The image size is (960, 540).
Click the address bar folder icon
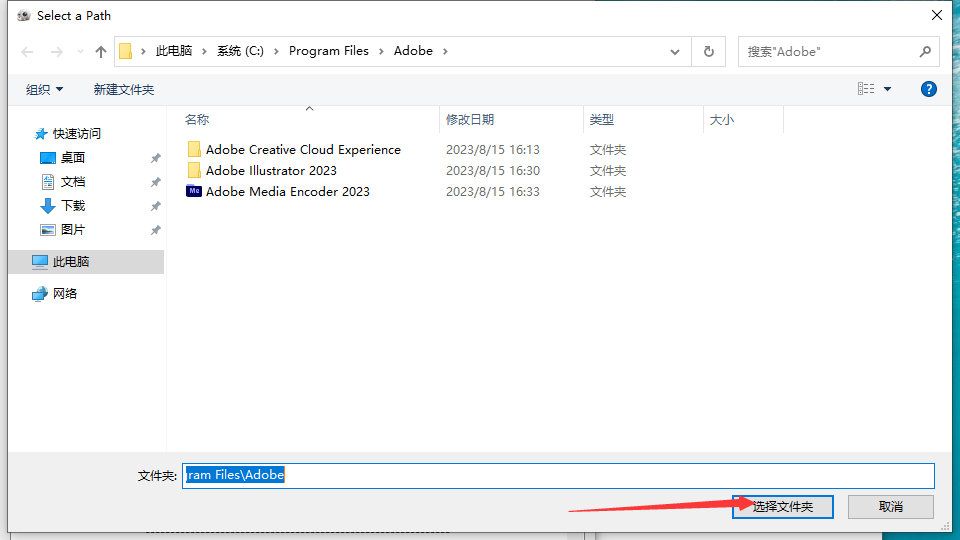126,51
